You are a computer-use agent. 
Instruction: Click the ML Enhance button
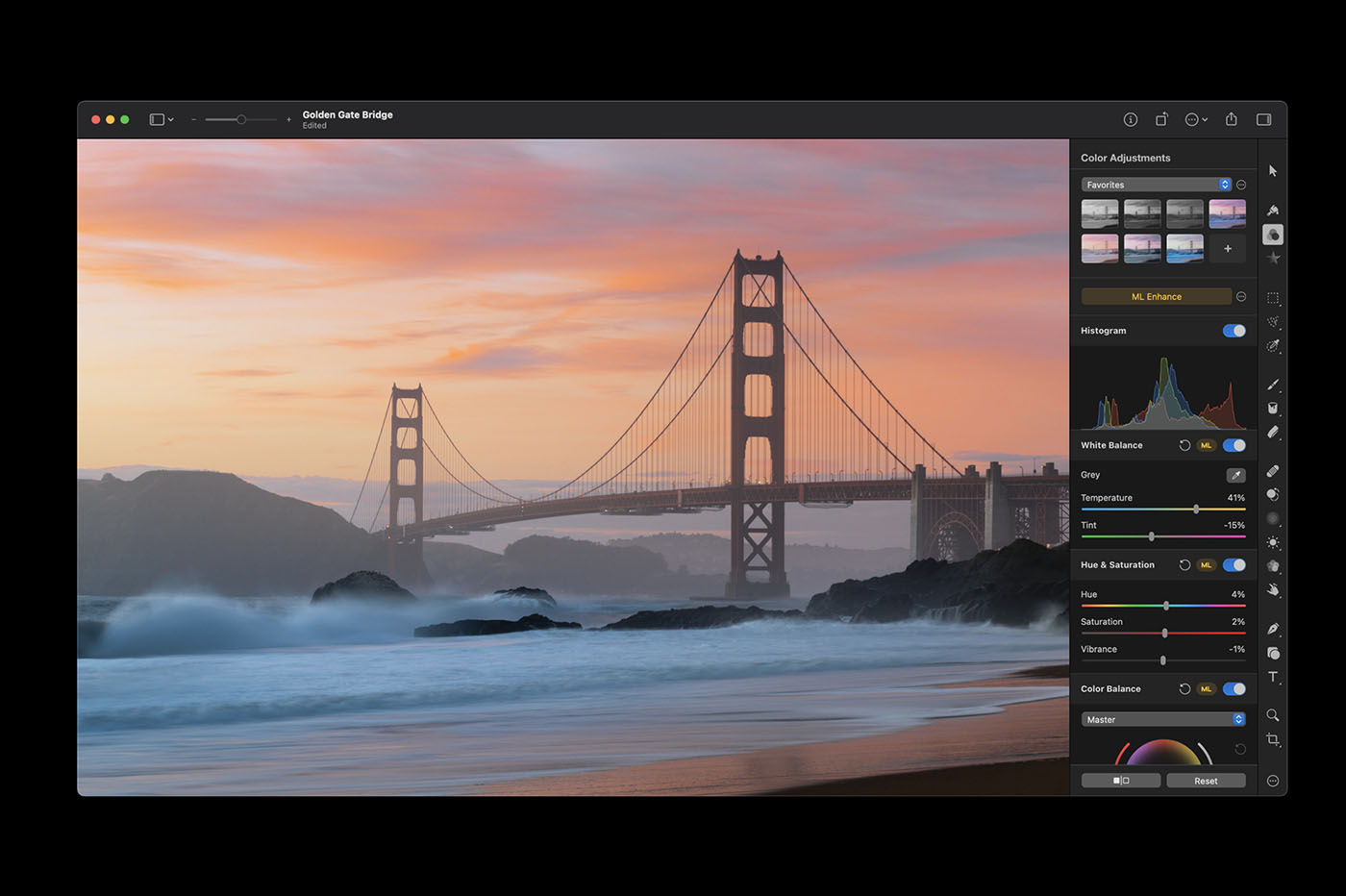[1157, 296]
